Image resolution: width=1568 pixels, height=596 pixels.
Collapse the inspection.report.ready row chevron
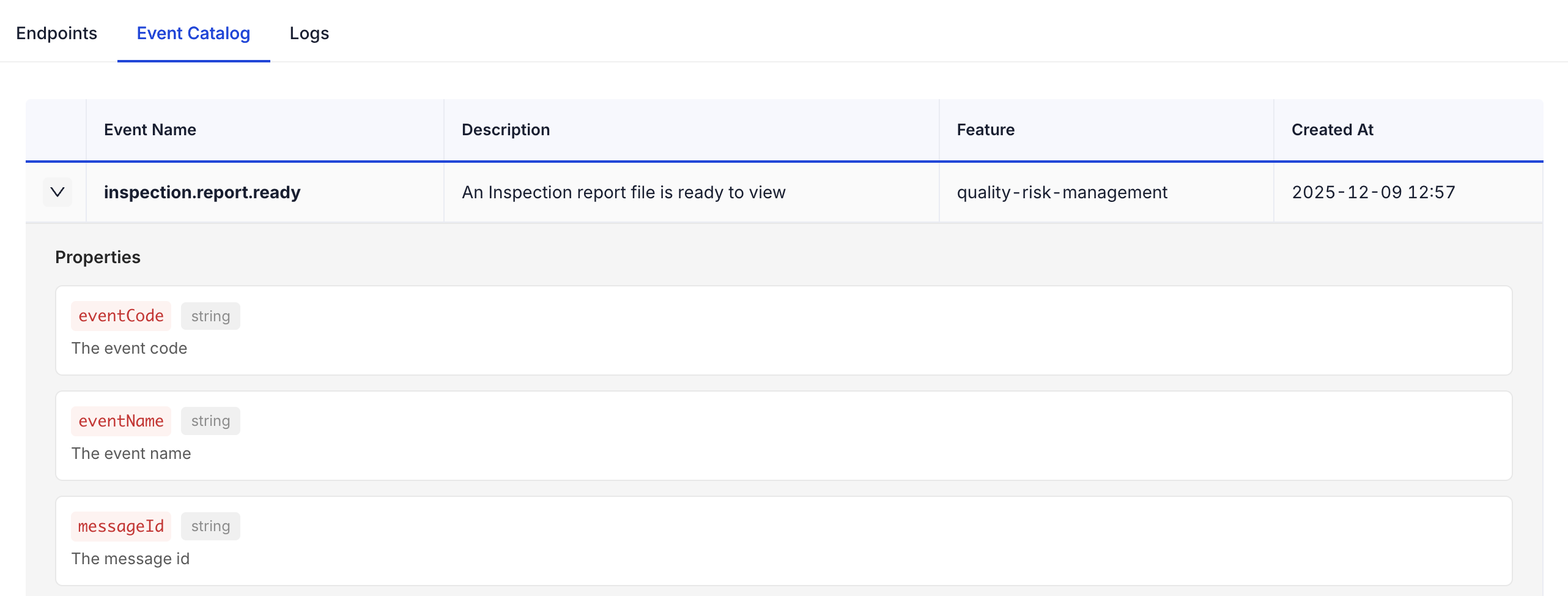(x=57, y=192)
